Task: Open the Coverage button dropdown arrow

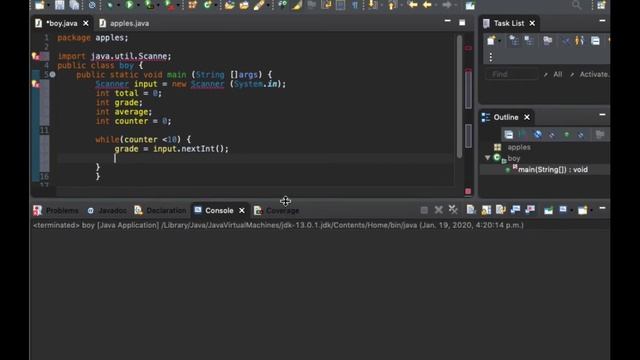Action: [158, 5]
